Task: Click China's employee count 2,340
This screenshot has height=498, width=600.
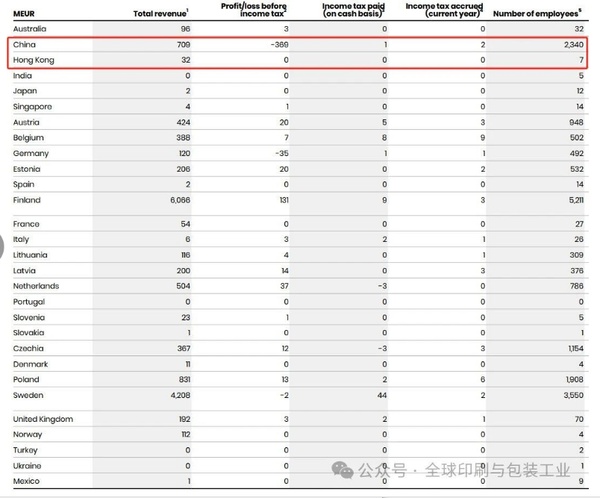Action: (x=574, y=45)
